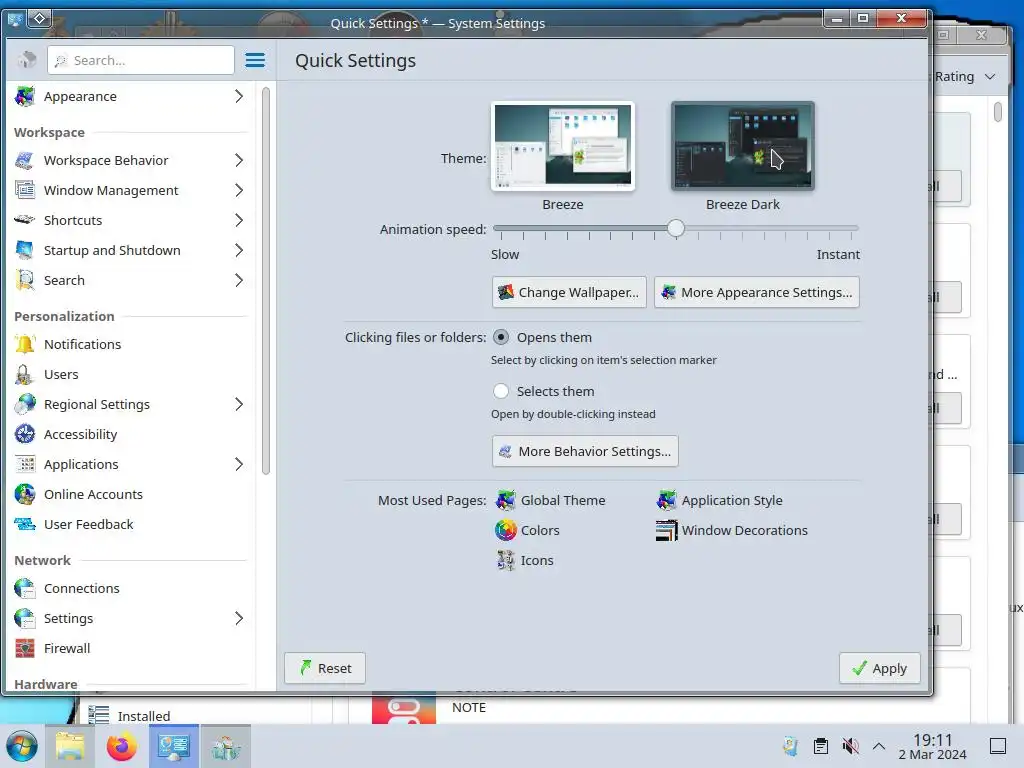Open the Rating dropdown in background window

click(x=965, y=76)
